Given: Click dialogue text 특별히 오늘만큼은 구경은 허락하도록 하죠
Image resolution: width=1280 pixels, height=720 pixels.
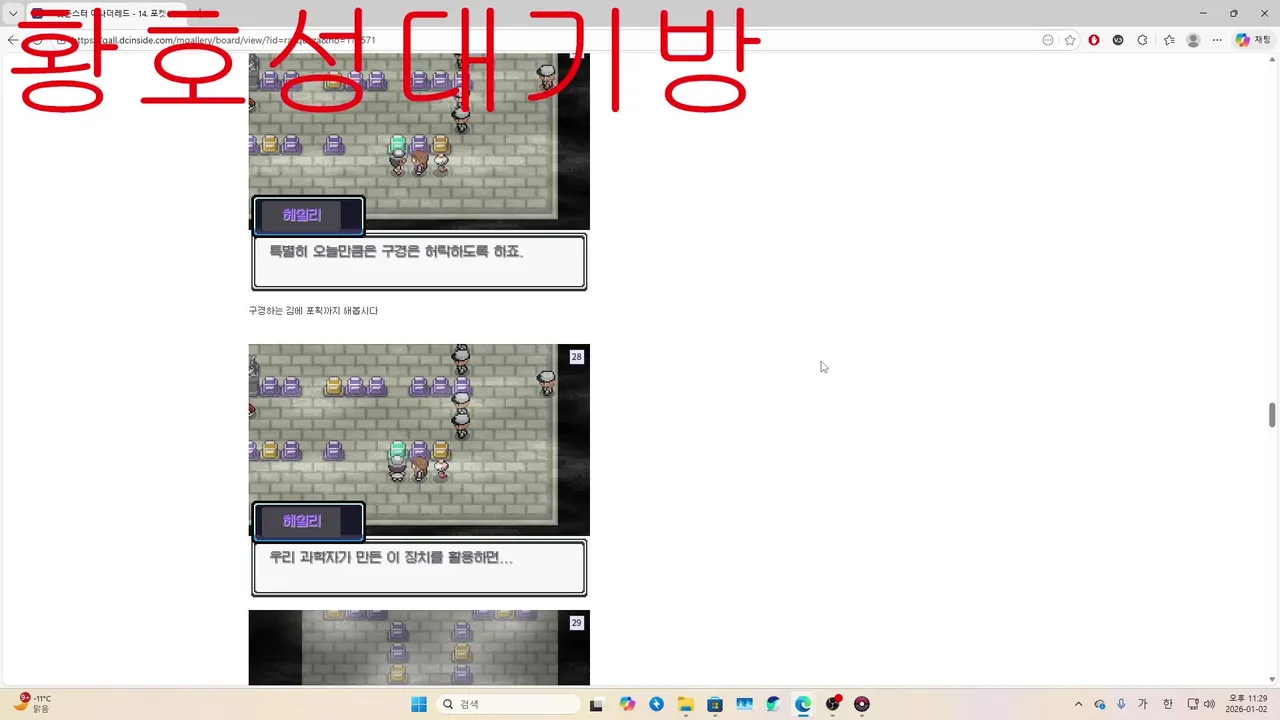Looking at the screenshot, I should (396, 251).
